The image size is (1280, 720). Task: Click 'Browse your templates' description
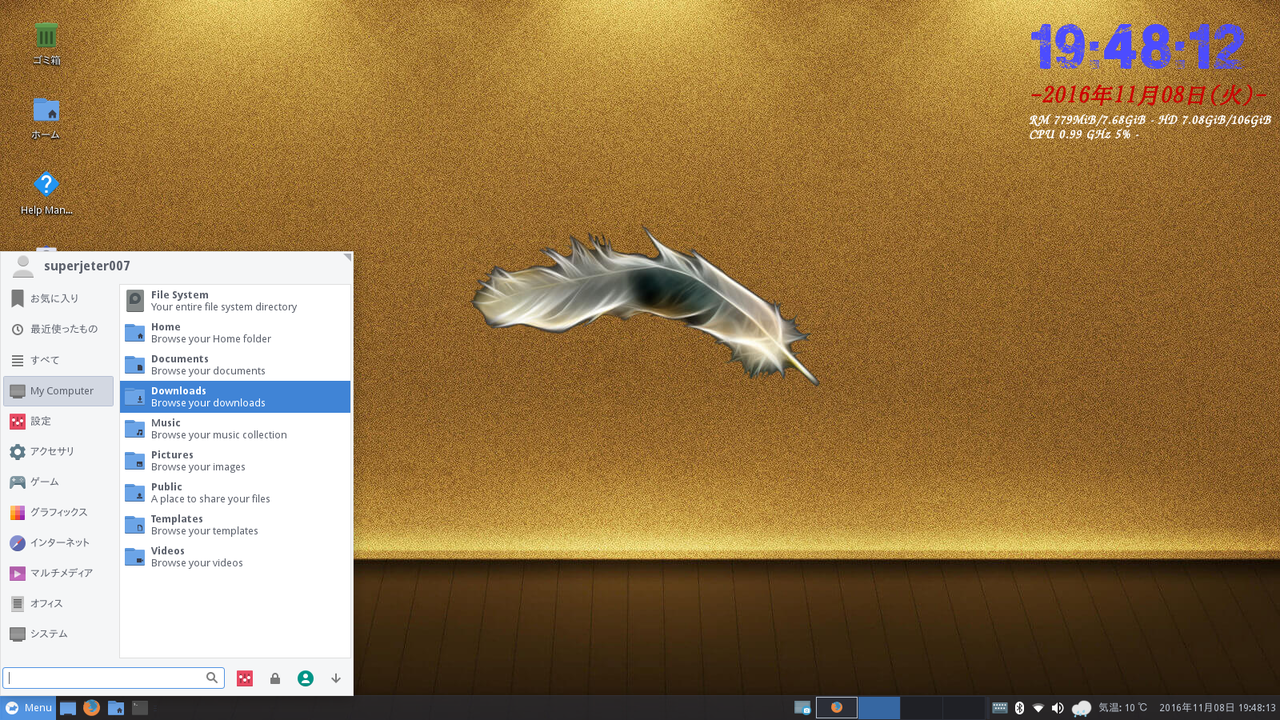[x=204, y=531]
